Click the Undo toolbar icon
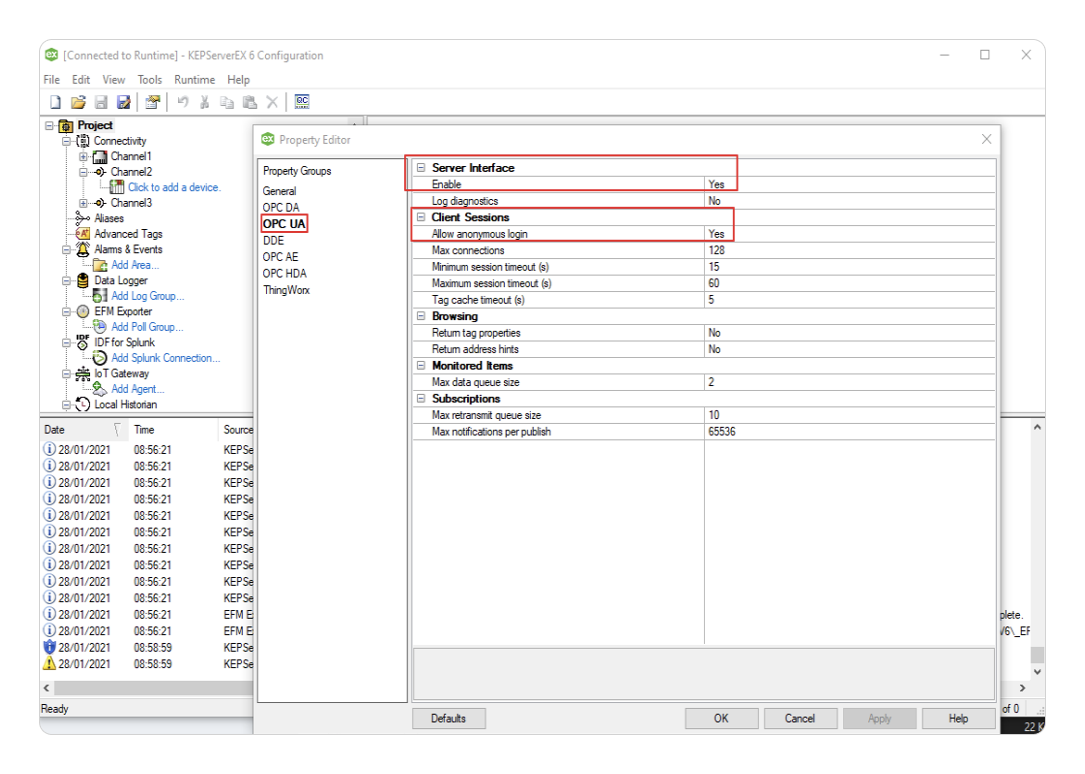The image size is (1085, 774). coord(183,102)
